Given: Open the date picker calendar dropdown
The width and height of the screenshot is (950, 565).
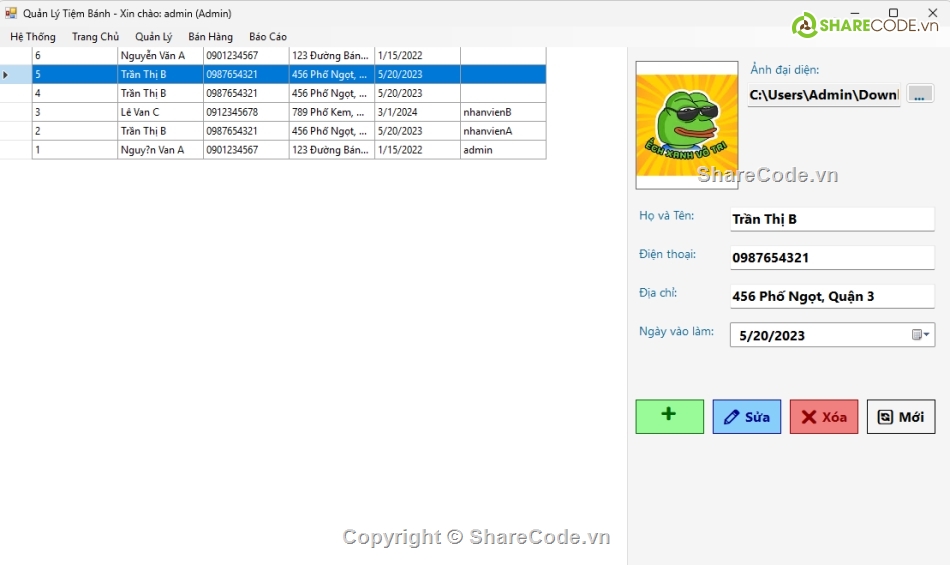Looking at the screenshot, I should [922, 335].
